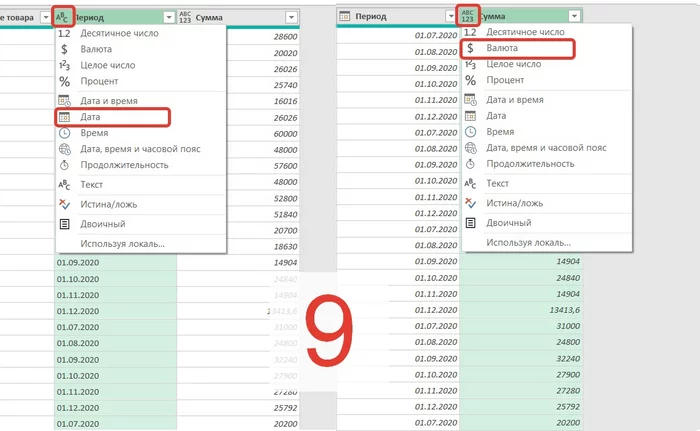Click the calendar date type icon on the right Период column
The width and height of the screenshot is (700, 431).
point(345,17)
